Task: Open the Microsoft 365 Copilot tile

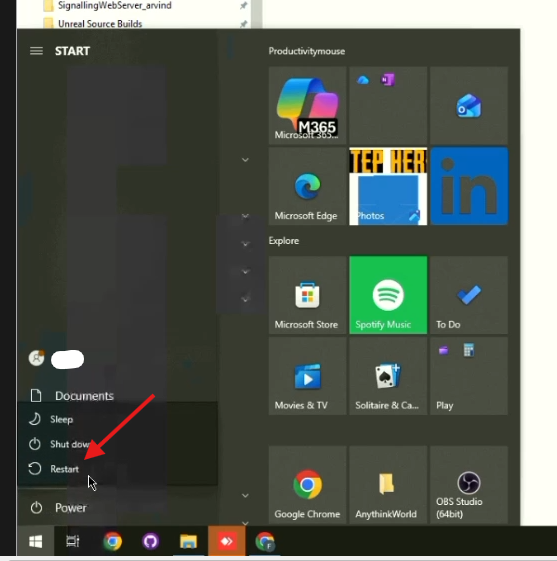Action: point(307,106)
